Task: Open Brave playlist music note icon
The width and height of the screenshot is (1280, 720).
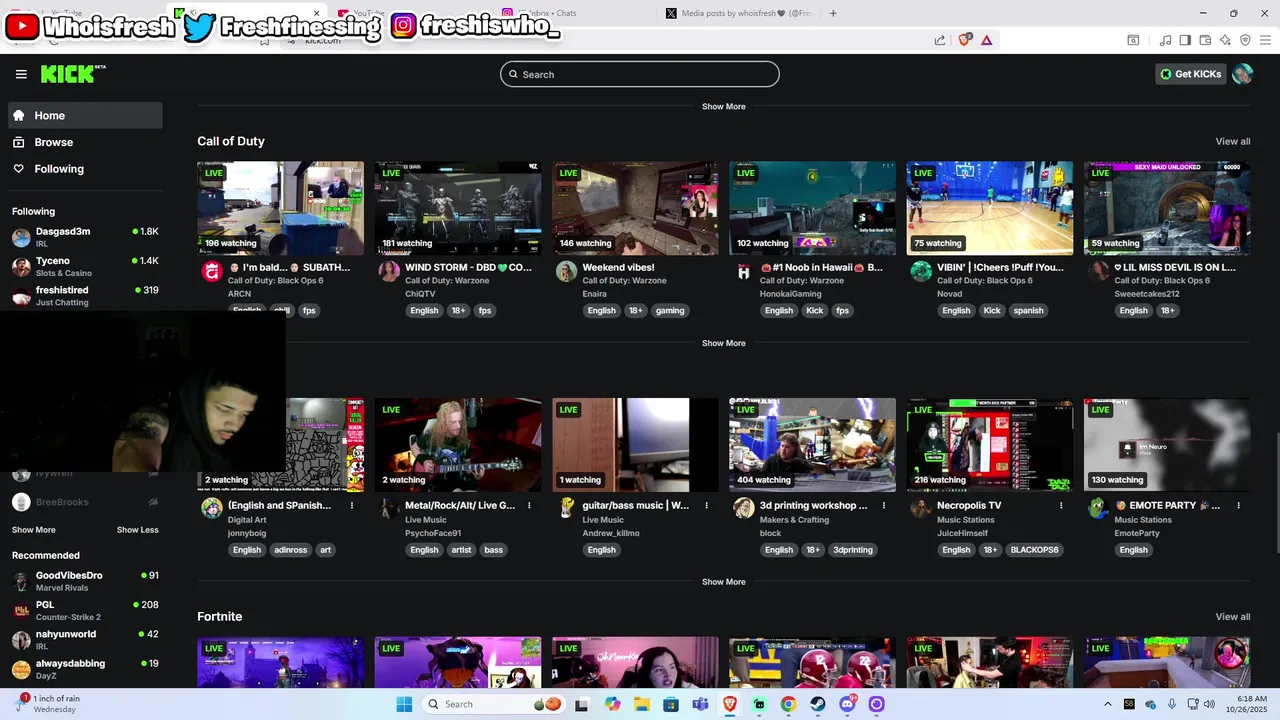Action: [x=1165, y=40]
